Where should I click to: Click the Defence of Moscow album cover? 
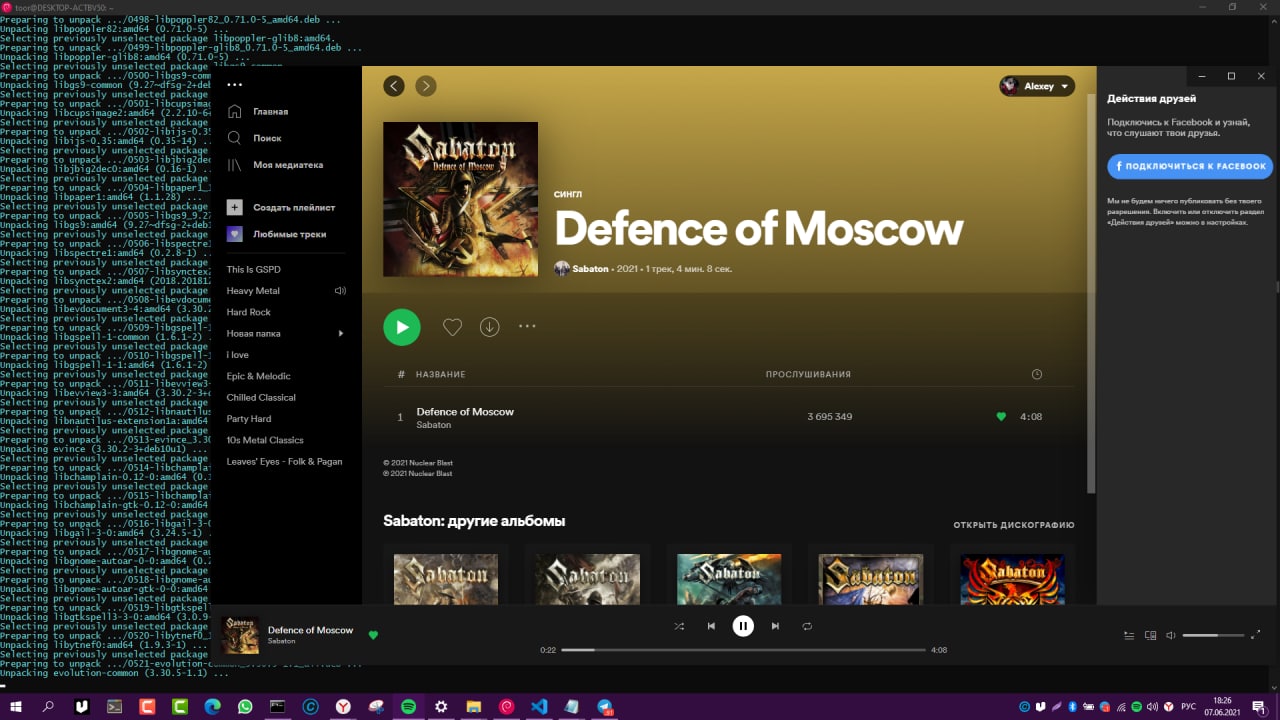(460, 199)
